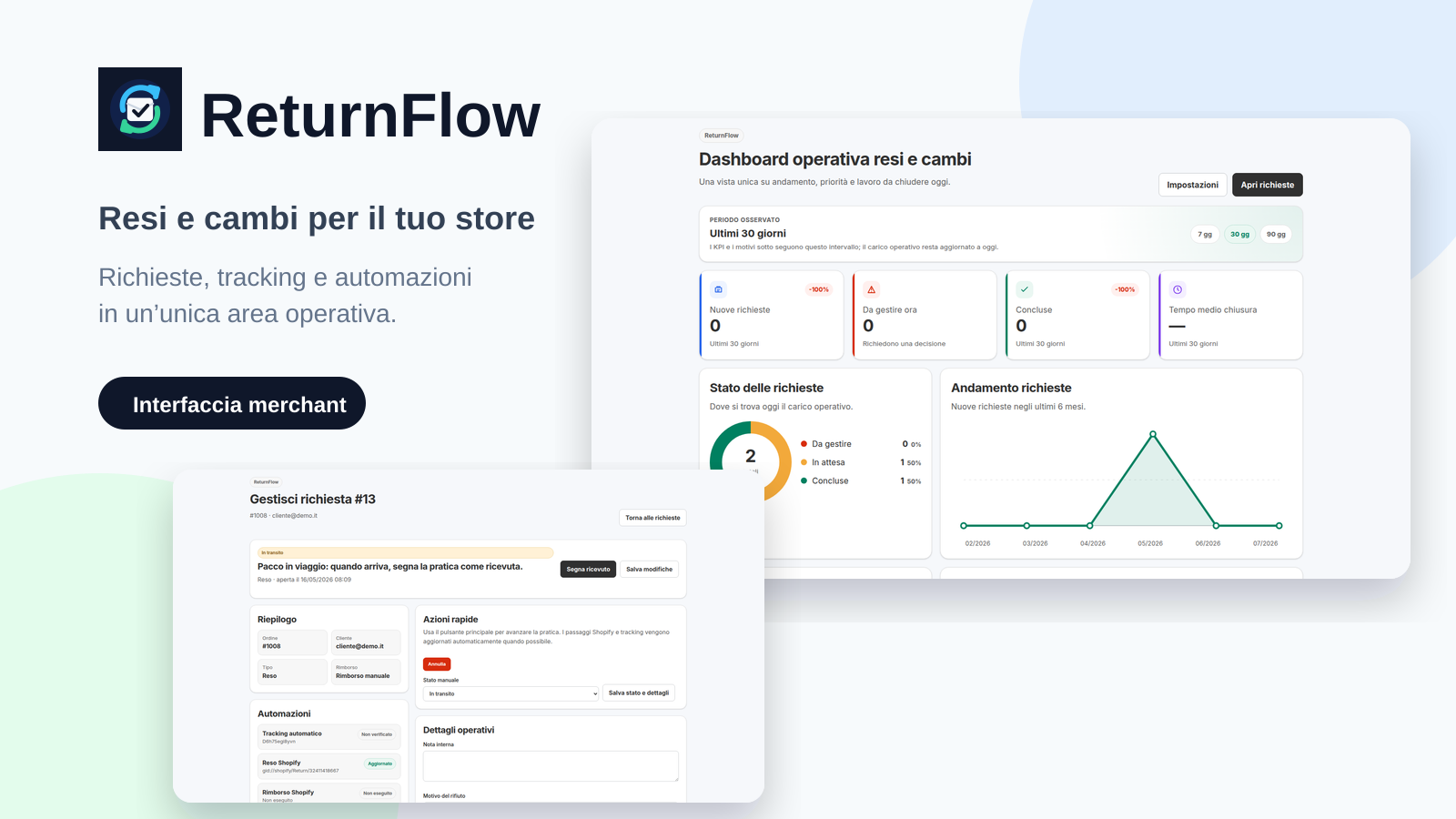Click the donut chart in Stato delle richieste
Screen dimensions: 1456x819
click(751, 461)
